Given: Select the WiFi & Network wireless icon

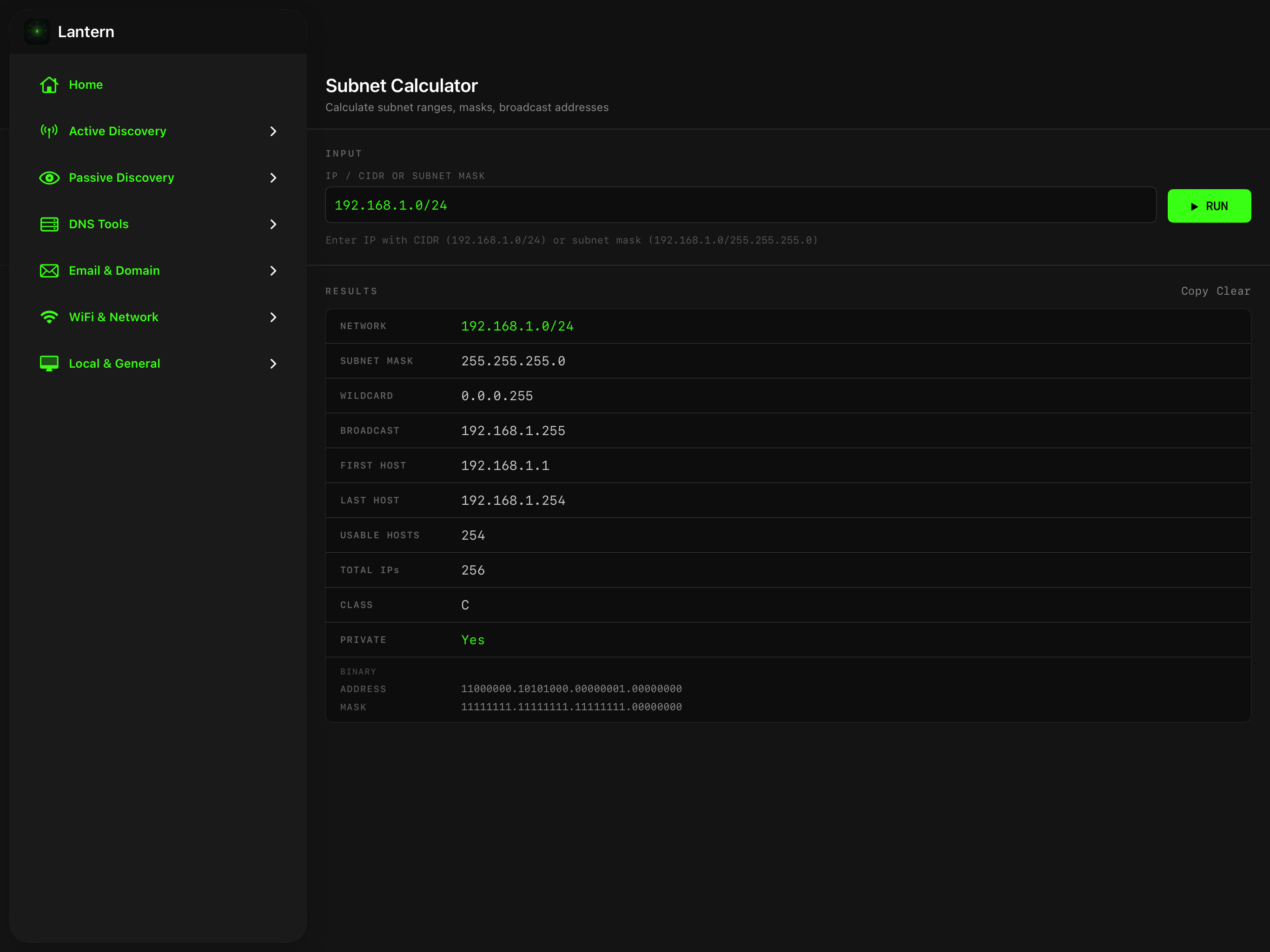Looking at the screenshot, I should pos(49,317).
